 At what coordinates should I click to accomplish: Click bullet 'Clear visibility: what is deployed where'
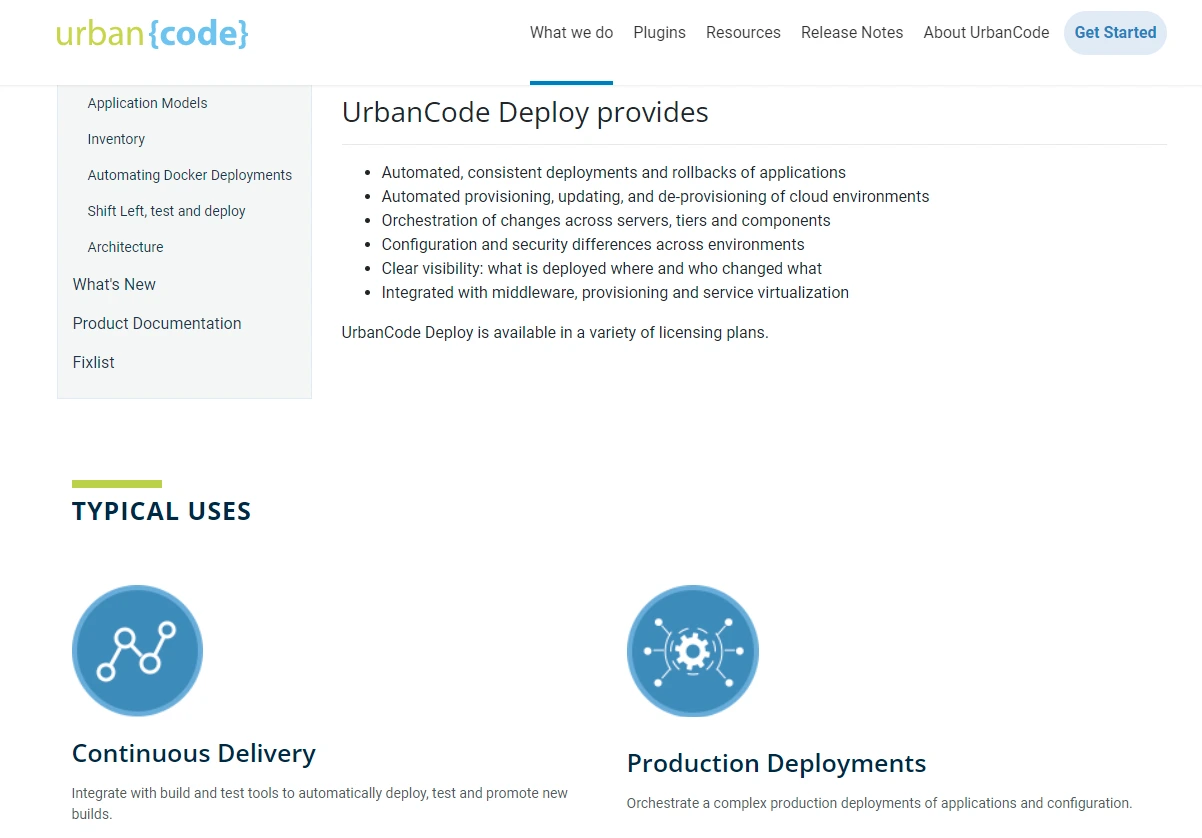pyautogui.click(x=601, y=268)
